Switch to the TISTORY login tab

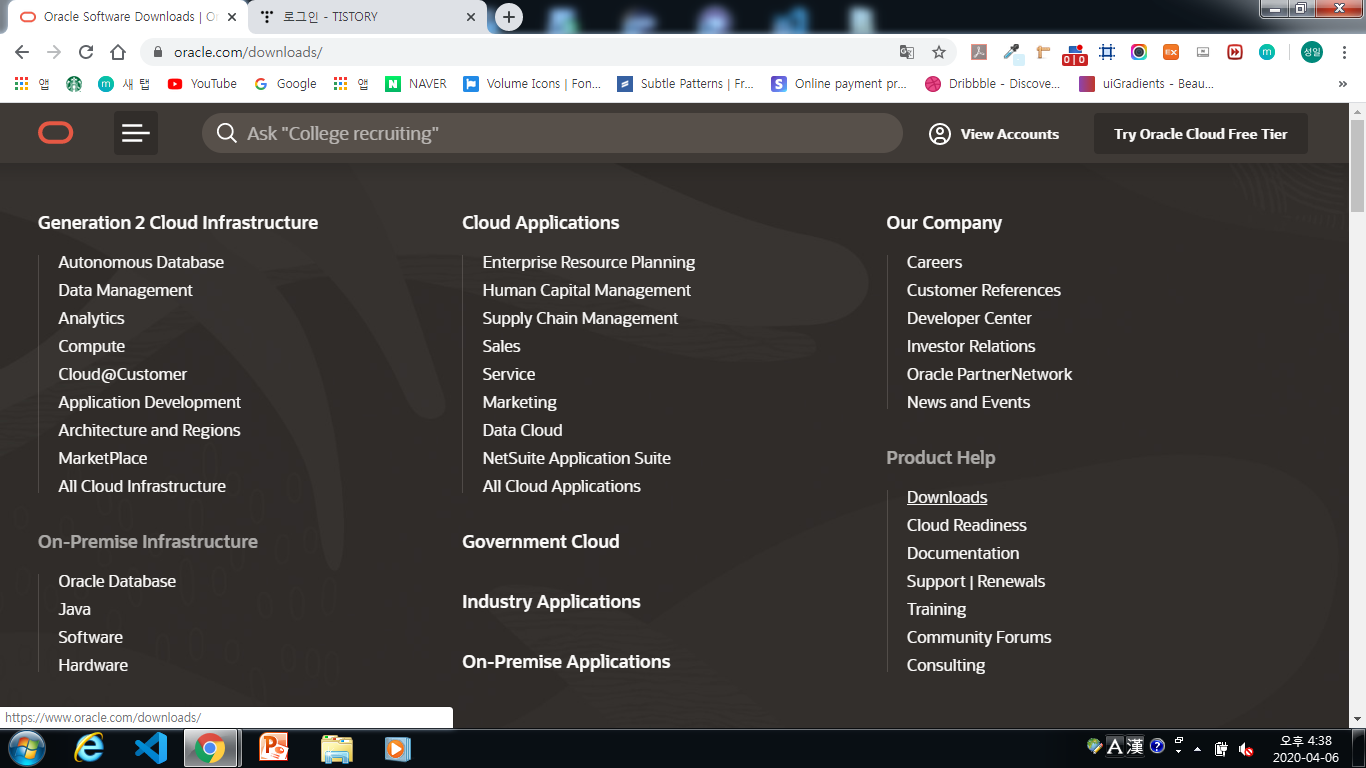366,17
